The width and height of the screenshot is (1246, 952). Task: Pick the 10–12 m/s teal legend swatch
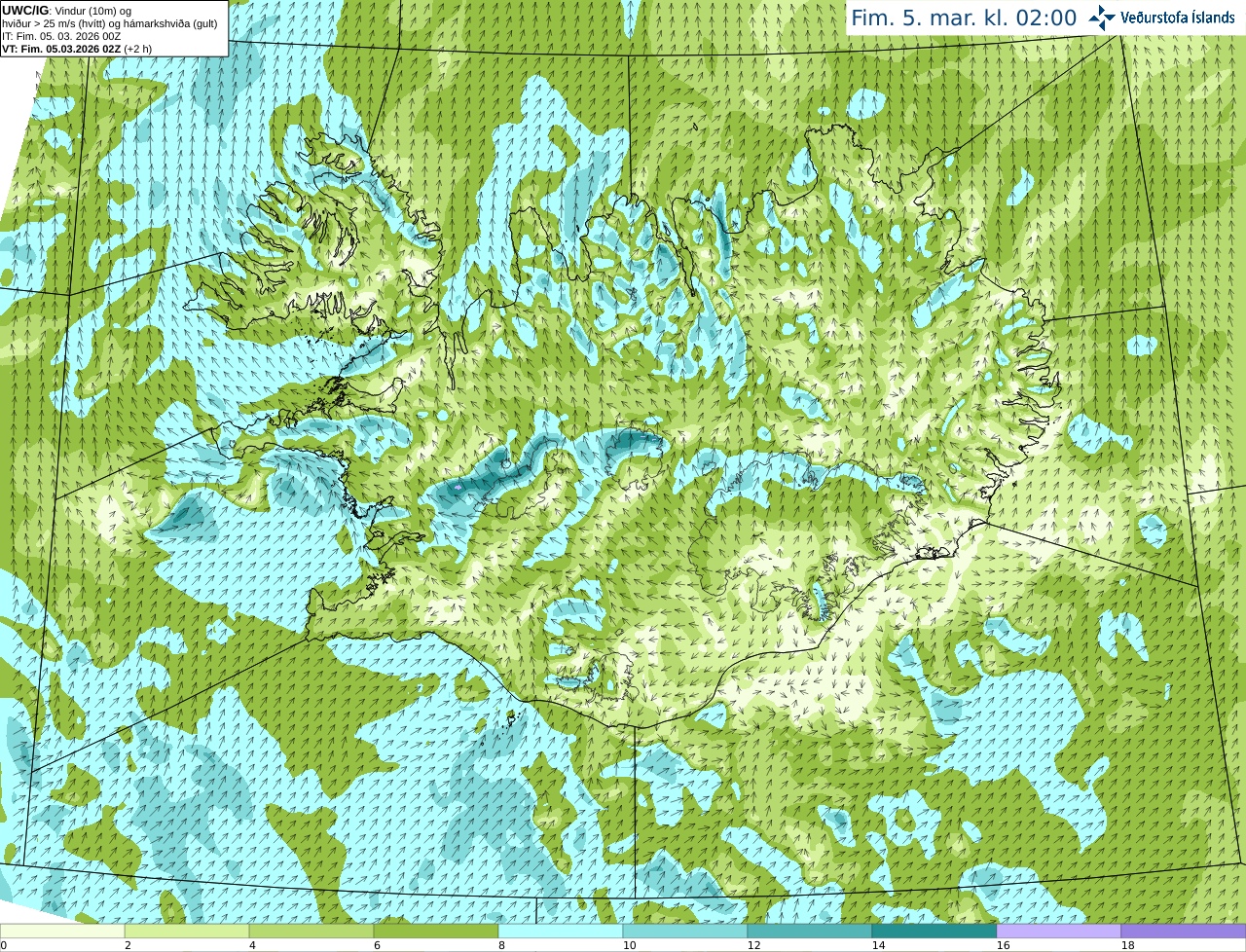coord(685,931)
